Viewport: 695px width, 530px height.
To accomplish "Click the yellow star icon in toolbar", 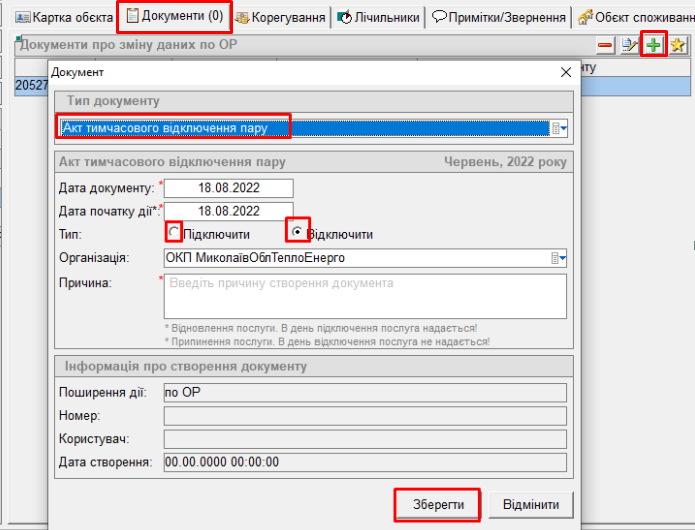I will point(678,45).
